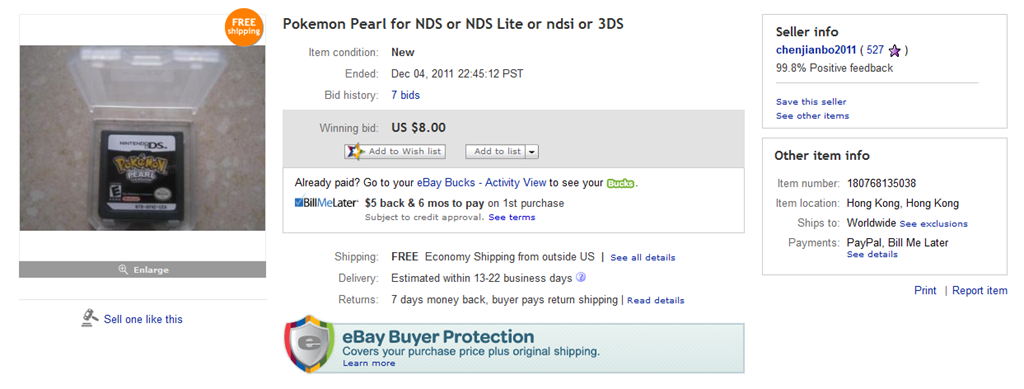Open eBay Bucks - Activity View link
Viewport: 1024px width, 389px height.
(481, 183)
